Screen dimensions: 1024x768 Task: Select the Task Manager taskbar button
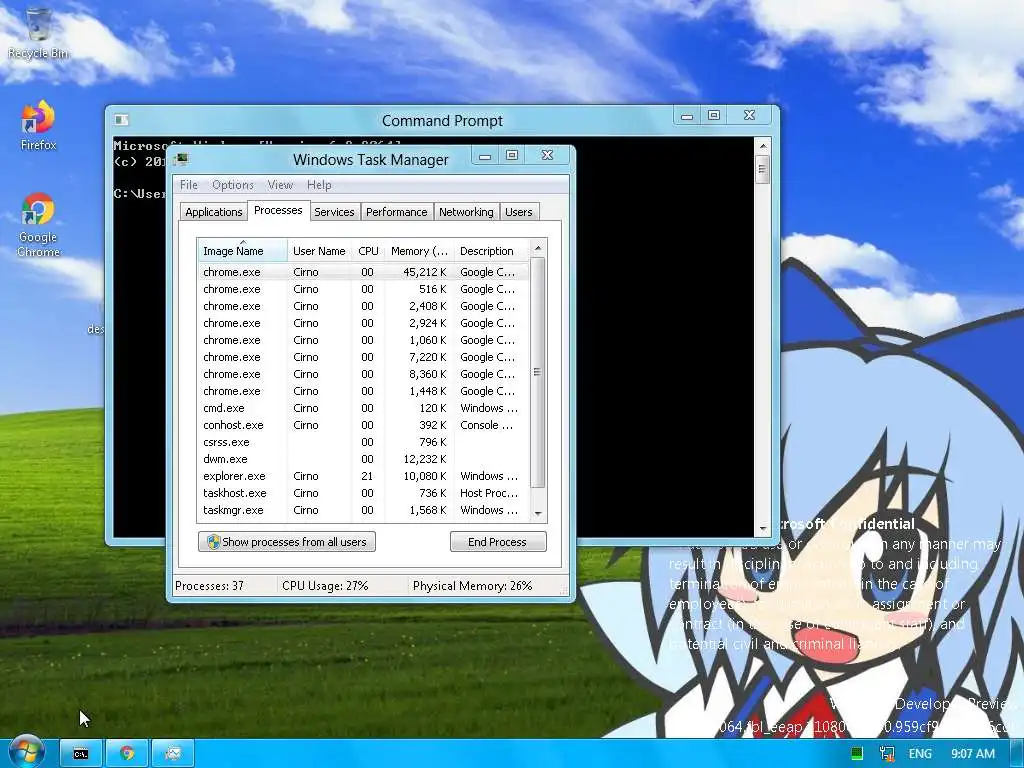pos(173,754)
